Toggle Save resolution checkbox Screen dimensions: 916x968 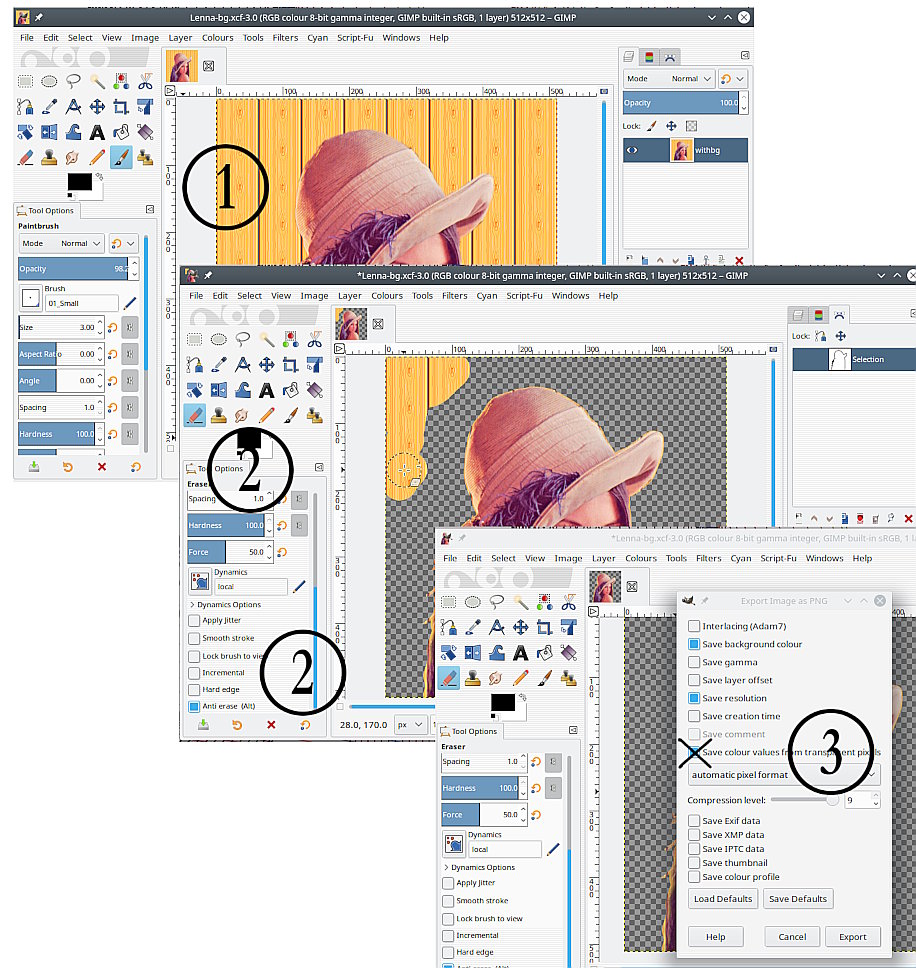pyautogui.click(x=694, y=698)
